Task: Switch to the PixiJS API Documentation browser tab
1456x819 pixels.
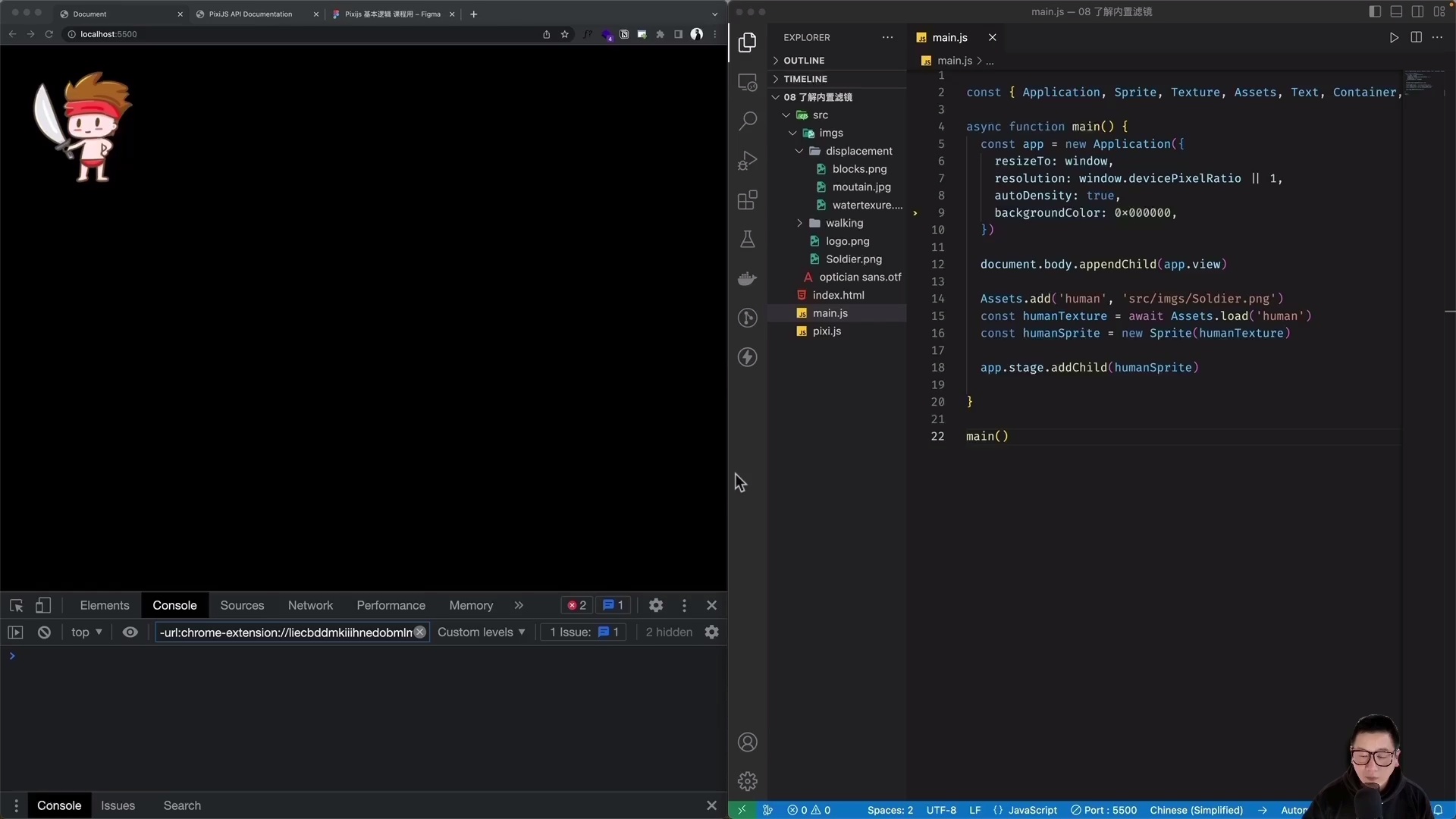Action: pyautogui.click(x=250, y=14)
